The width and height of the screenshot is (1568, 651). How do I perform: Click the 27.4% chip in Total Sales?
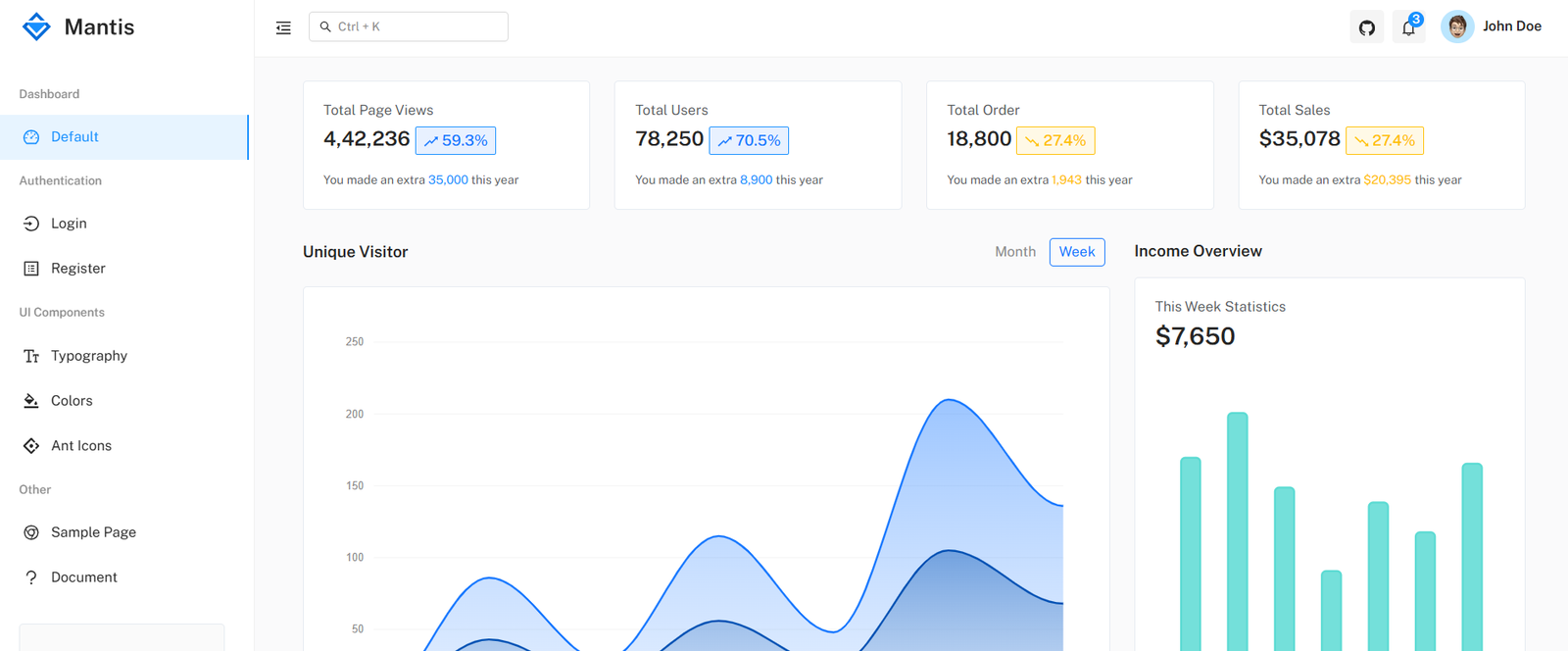click(x=1385, y=140)
